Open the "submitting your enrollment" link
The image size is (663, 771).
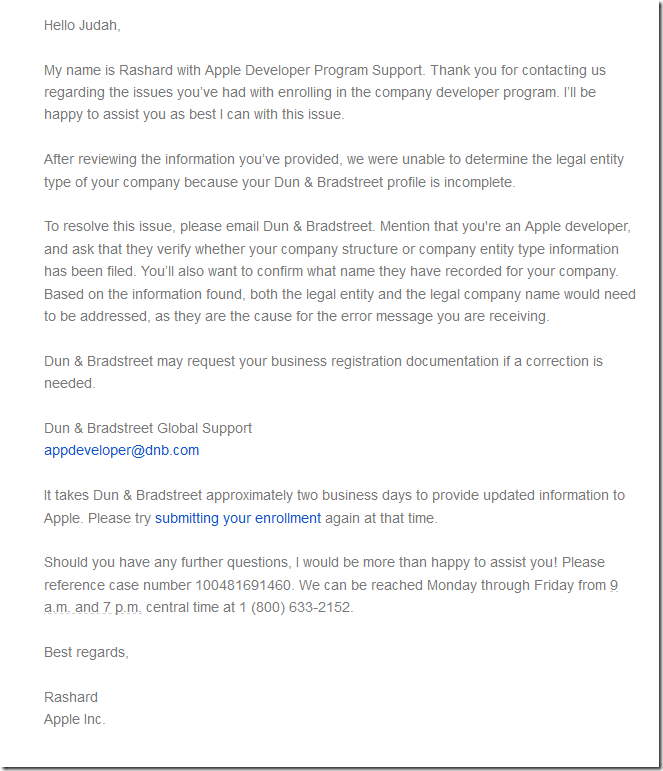click(x=238, y=518)
